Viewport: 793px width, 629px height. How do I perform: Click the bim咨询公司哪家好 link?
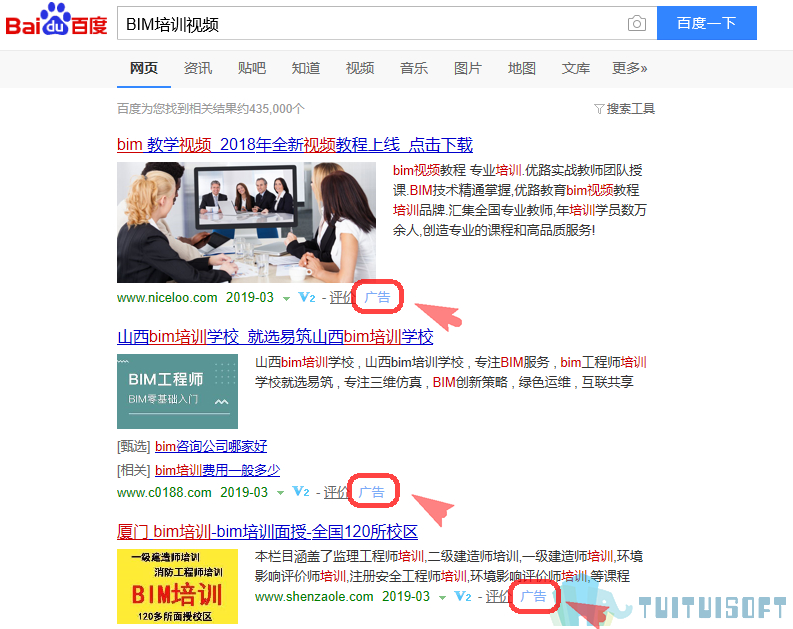pyautogui.click(x=211, y=446)
